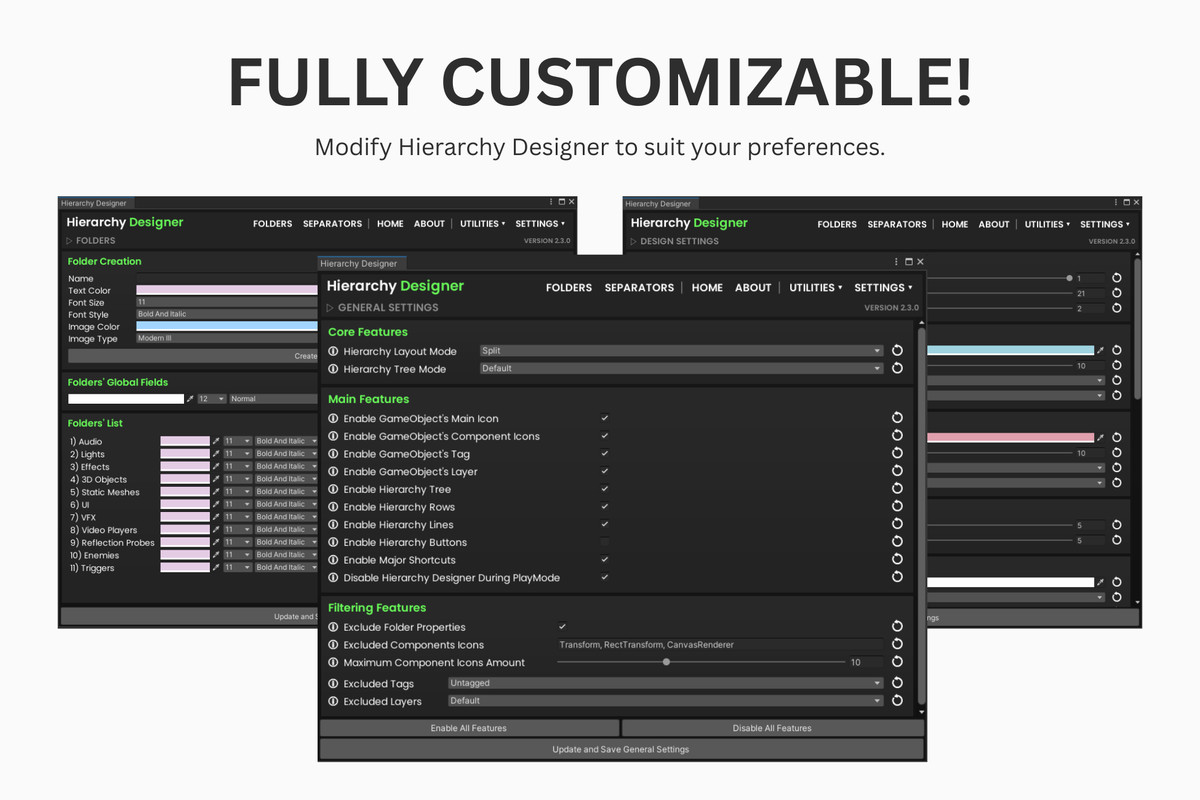Open Settings dropdown in General Settings window
Viewport: 1200px width, 800px height.
coord(883,287)
